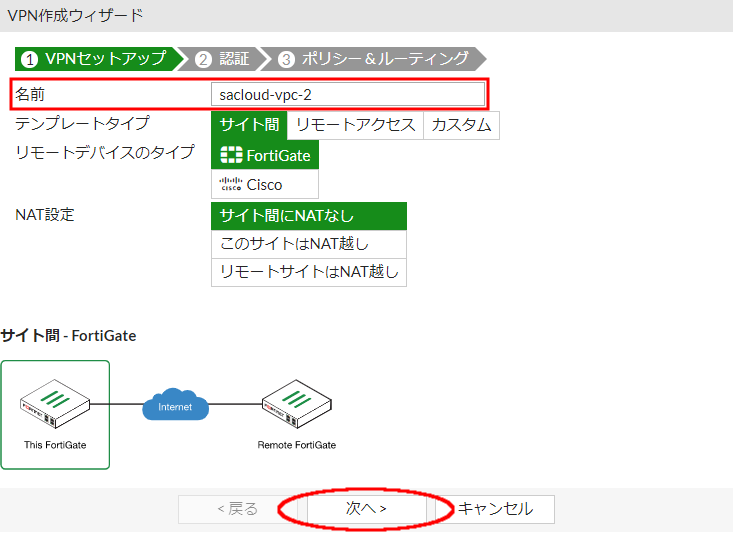Click the Internet cloud icon in diagram
The image size is (733, 535).
[x=175, y=407]
